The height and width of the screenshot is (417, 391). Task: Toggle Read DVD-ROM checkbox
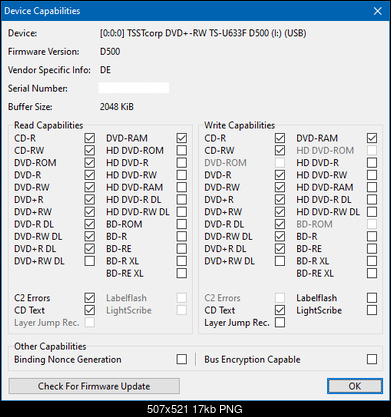click(x=90, y=163)
